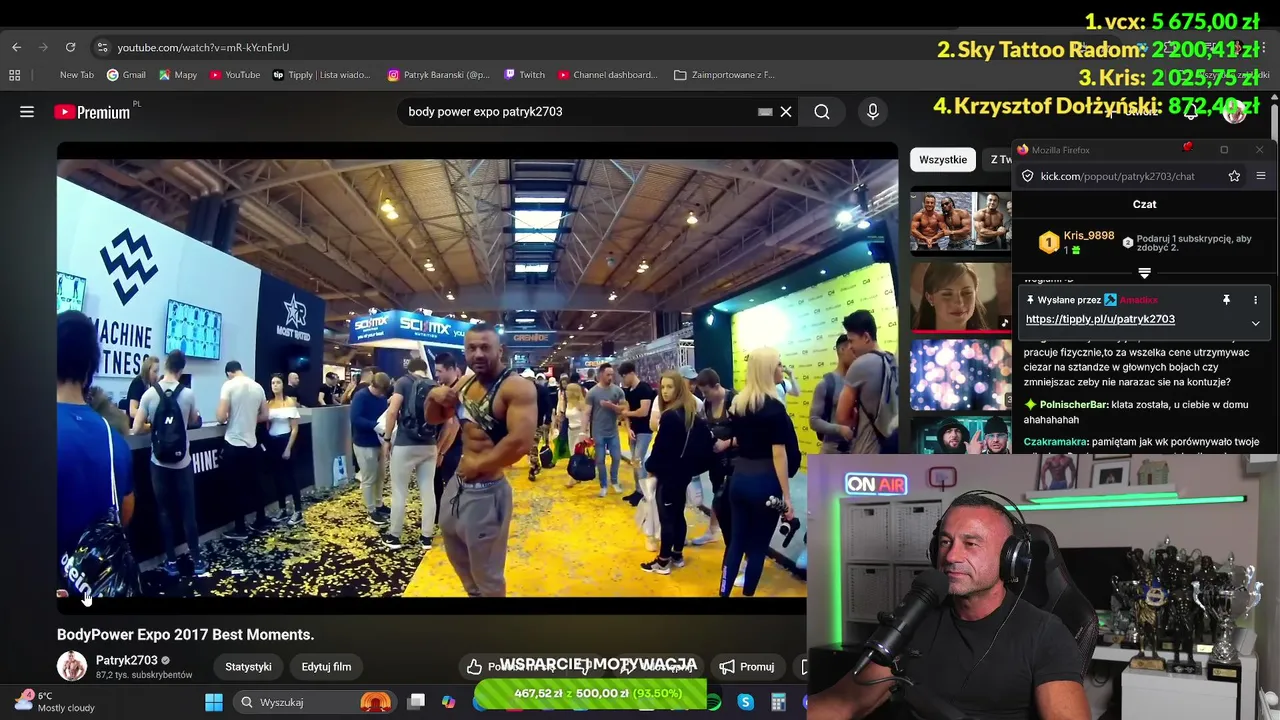Click the kick.com popout chat URL
Viewport: 1280px width, 720px height.
(1117, 176)
